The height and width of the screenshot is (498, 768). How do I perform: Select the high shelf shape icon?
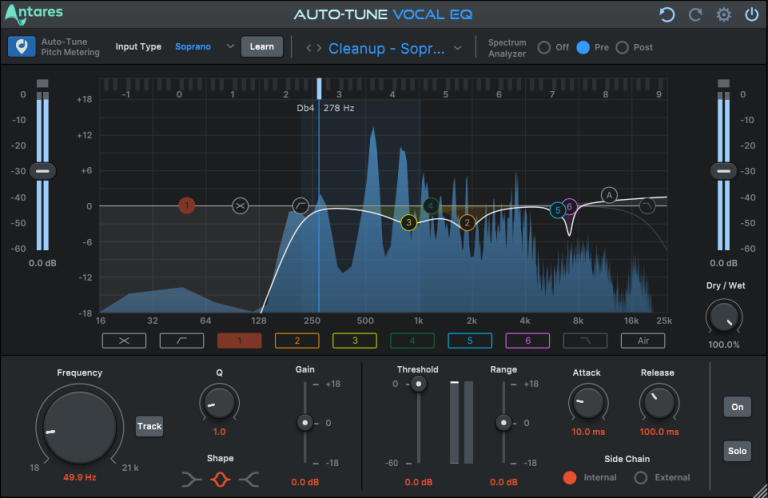point(249,480)
